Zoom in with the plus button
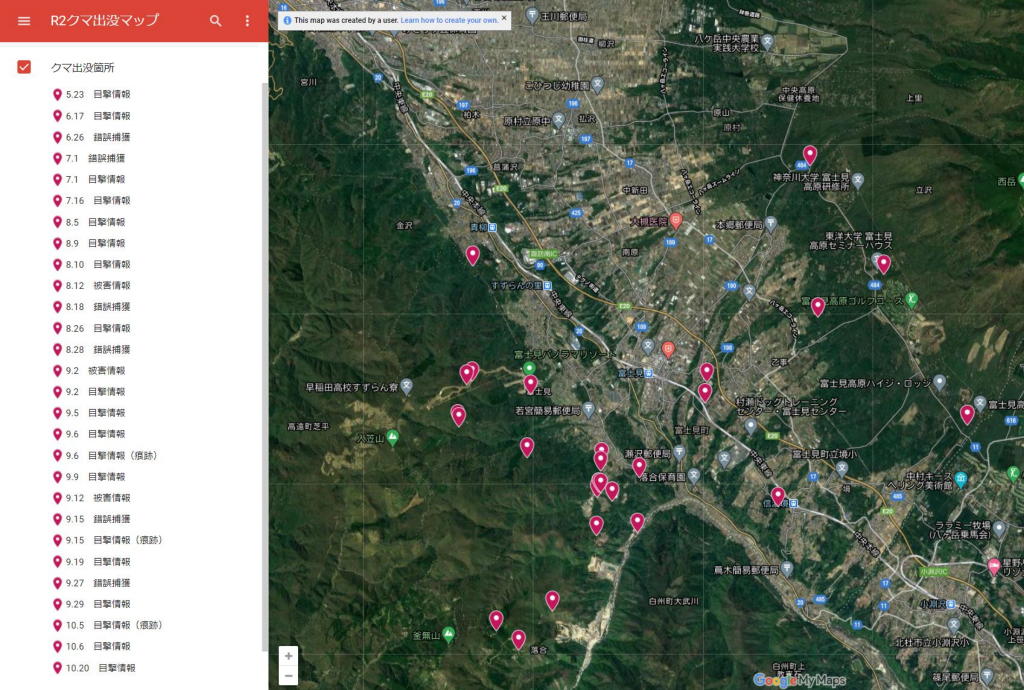 coord(289,656)
